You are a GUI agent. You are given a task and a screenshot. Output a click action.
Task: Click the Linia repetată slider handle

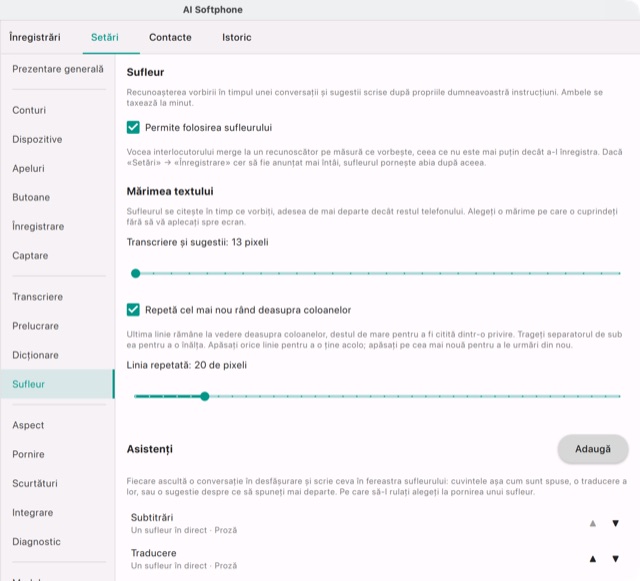205,396
